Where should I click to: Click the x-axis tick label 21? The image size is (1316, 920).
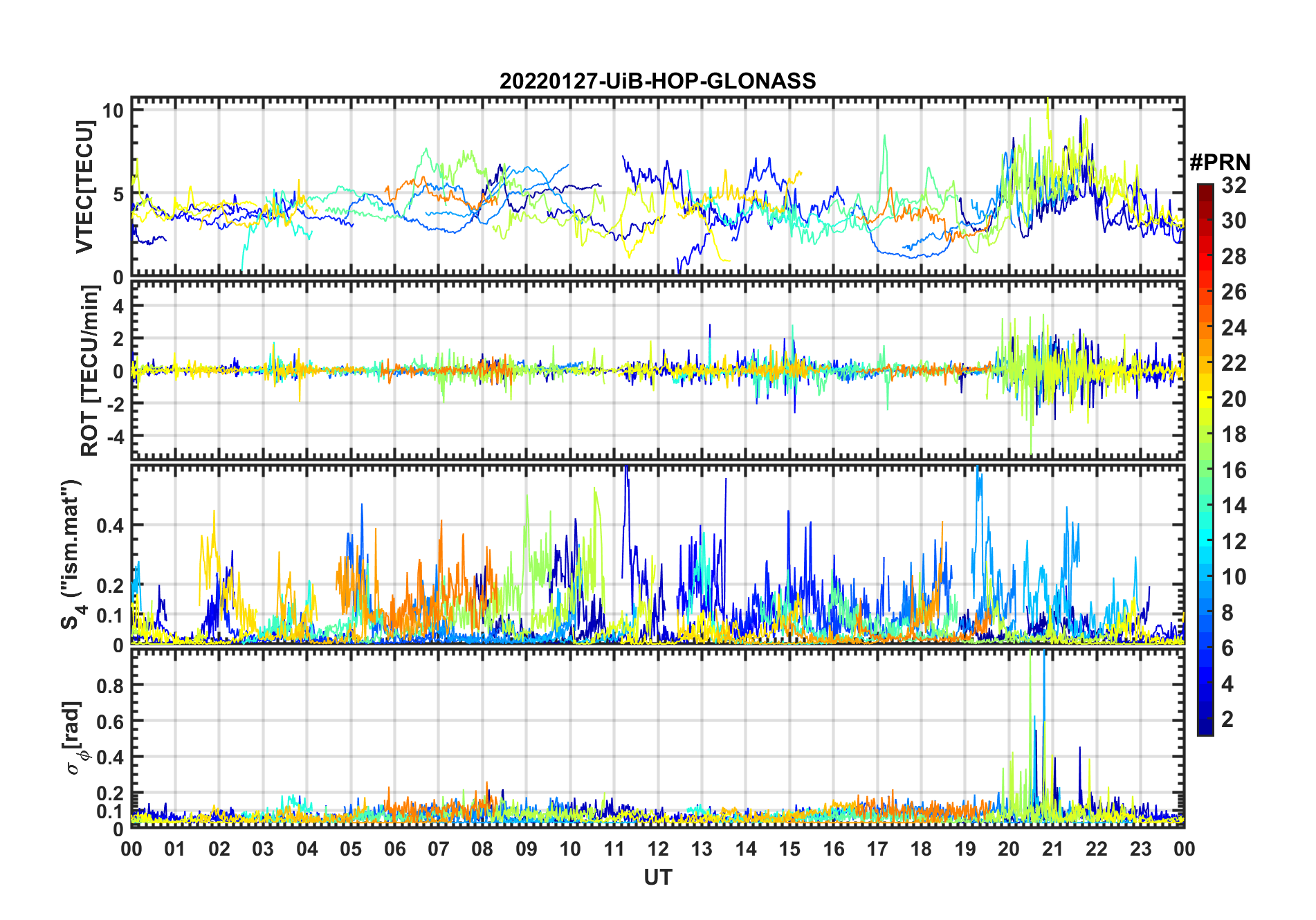tap(1052, 849)
